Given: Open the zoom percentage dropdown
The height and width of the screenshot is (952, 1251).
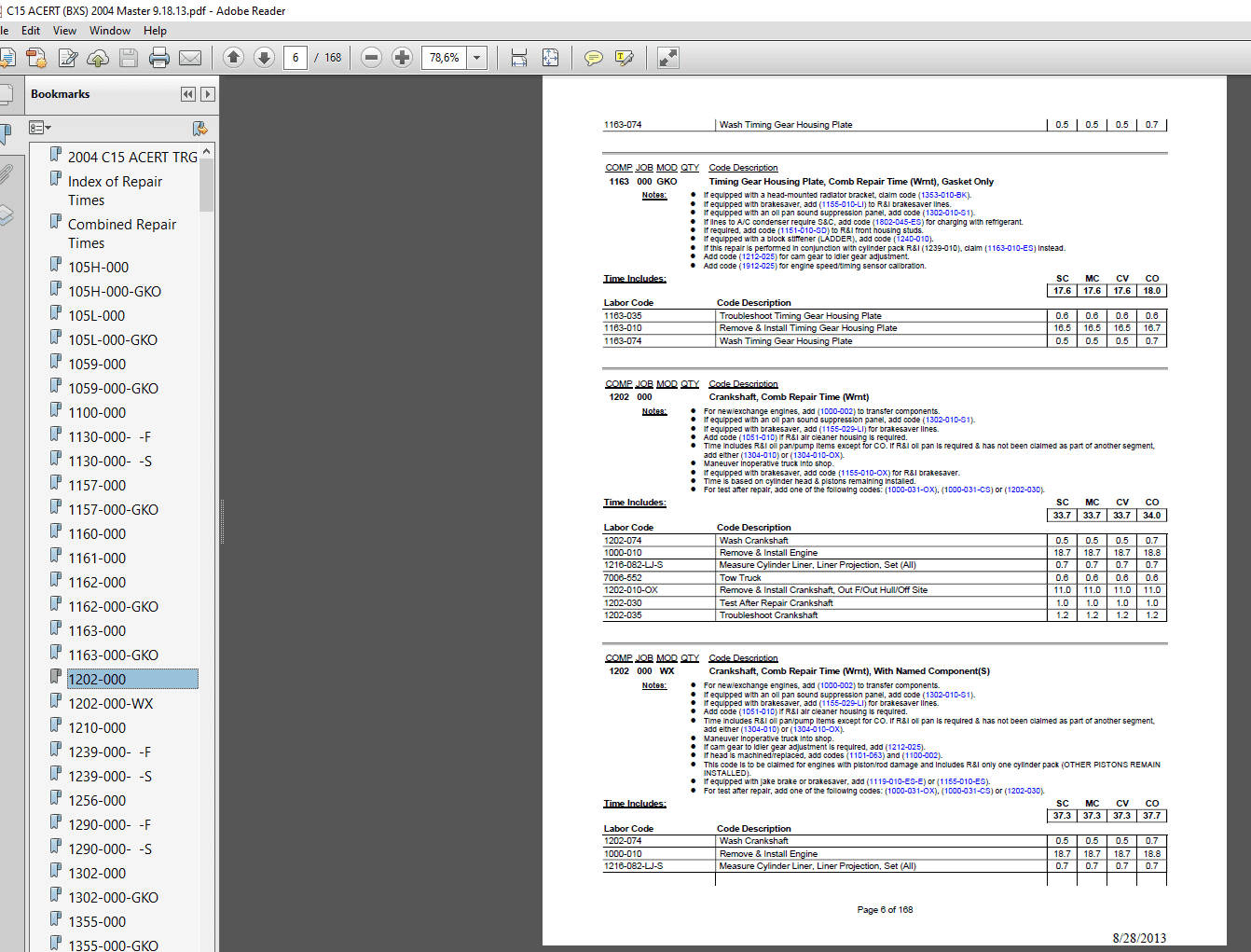Looking at the screenshot, I should click(x=476, y=57).
